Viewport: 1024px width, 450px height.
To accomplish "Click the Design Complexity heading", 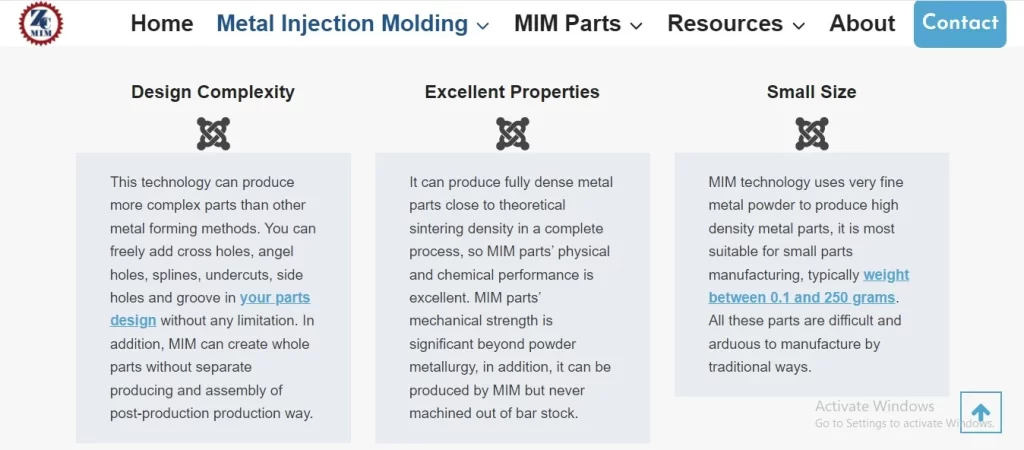I will click(213, 92).
